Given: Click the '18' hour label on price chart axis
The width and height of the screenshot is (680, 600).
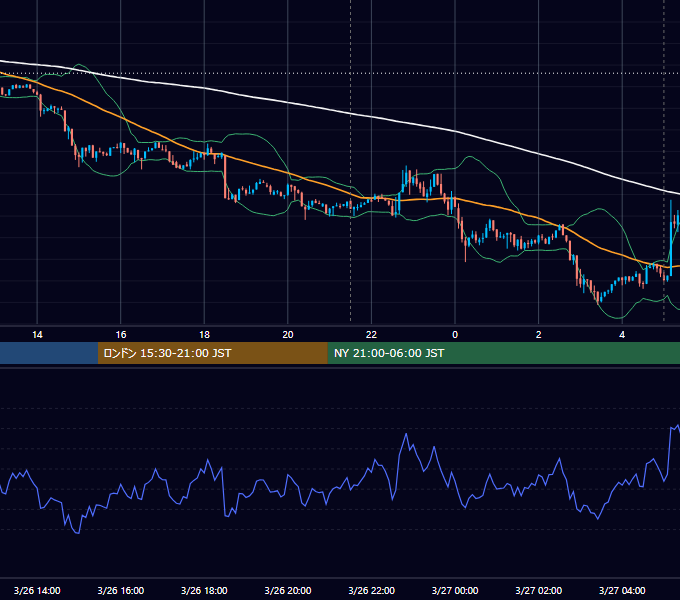Looking at the screenshot, I should pos(204,335).
